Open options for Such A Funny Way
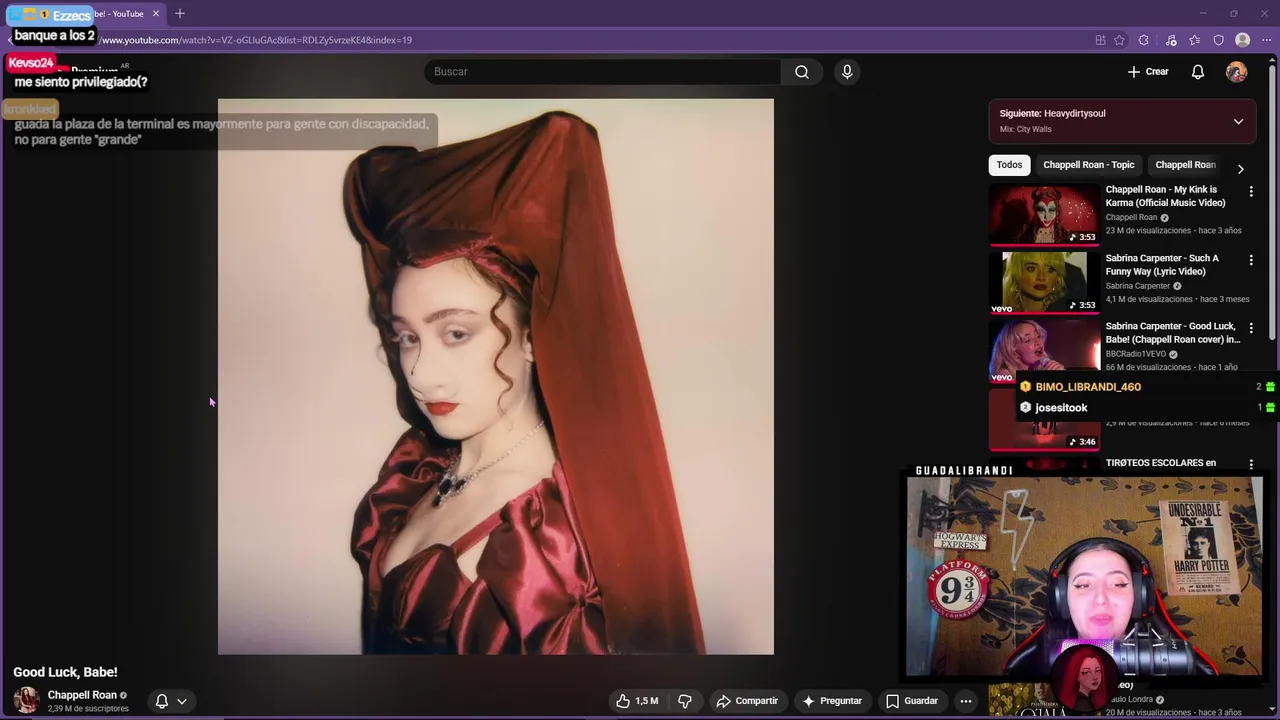This screenshot has height=720, width=1280. pyautogui.click(x=1251, y=260)
